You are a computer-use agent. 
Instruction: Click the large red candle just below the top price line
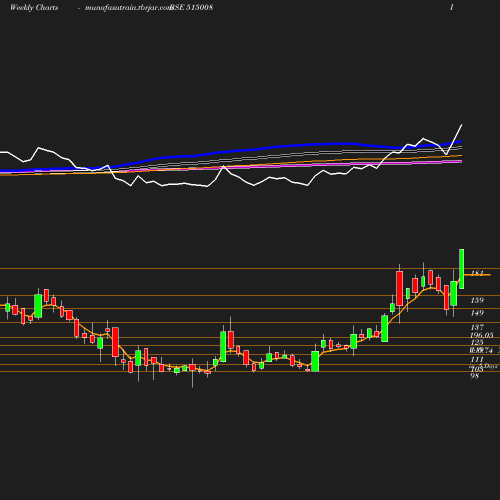399,288
